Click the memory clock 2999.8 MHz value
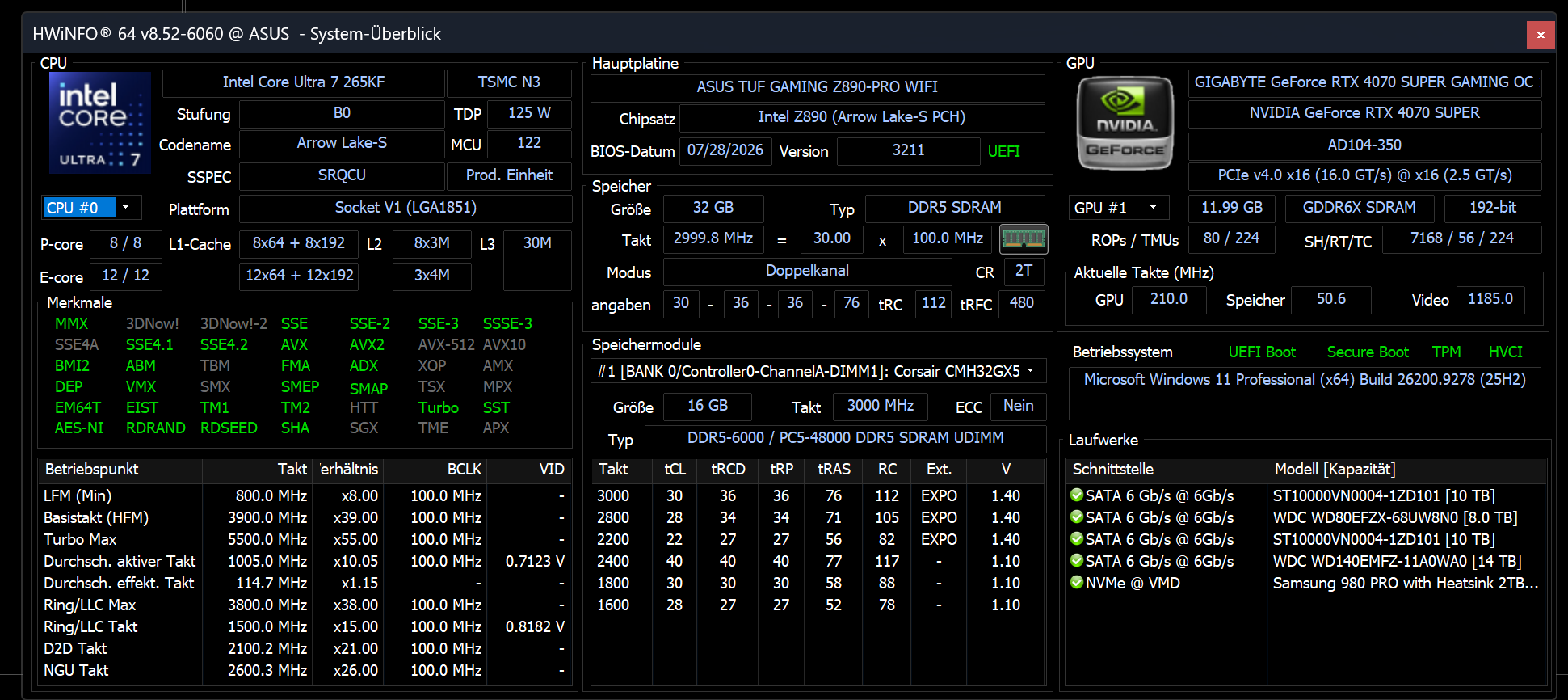 (x=713, y=238)
